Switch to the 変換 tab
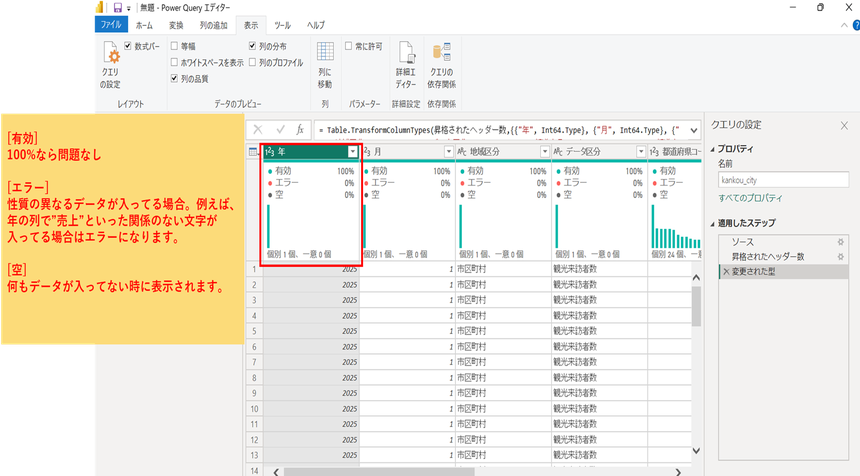 click(176, 25)
